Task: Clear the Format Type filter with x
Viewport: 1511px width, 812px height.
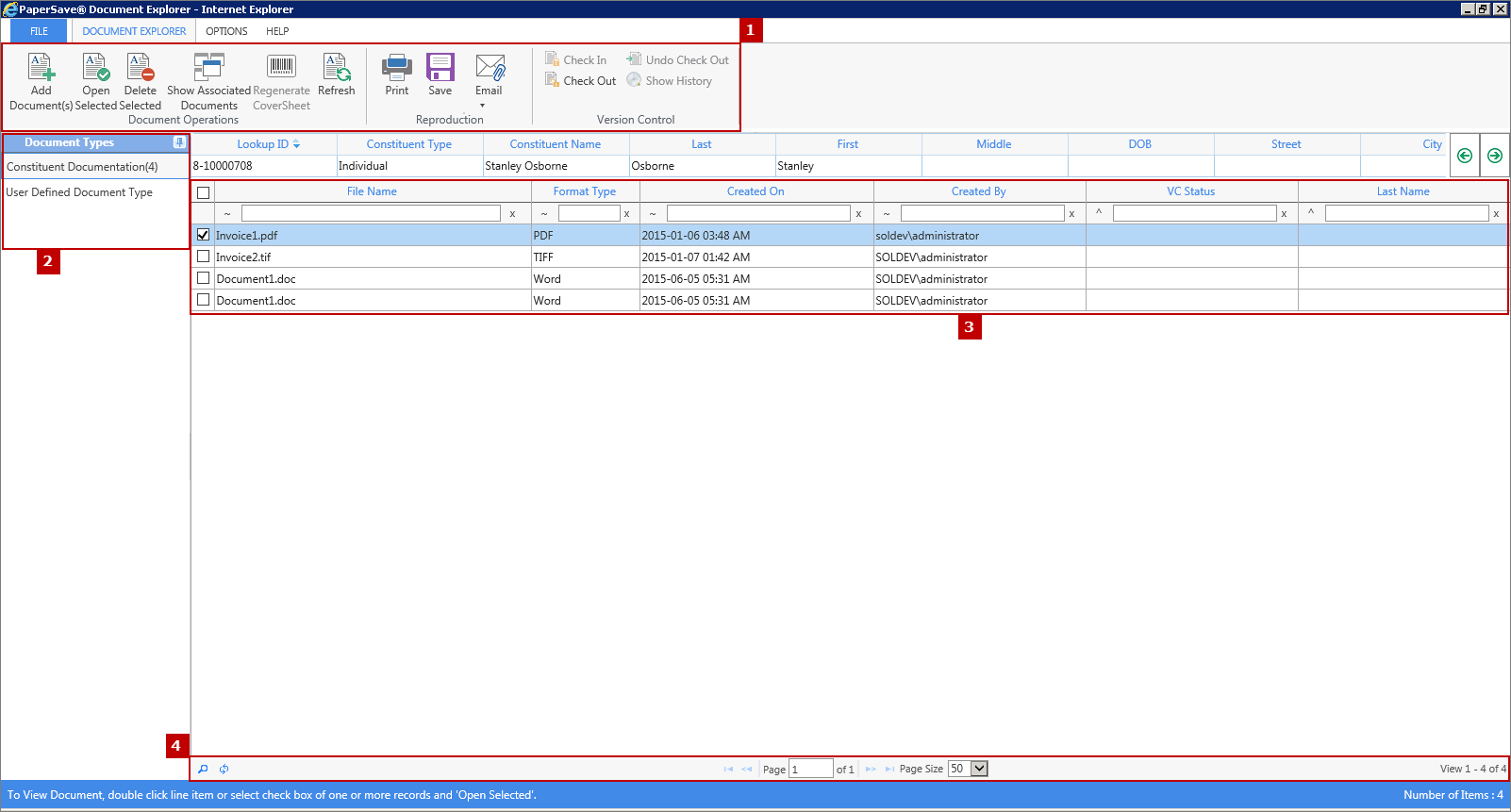Action: [626, 213]
